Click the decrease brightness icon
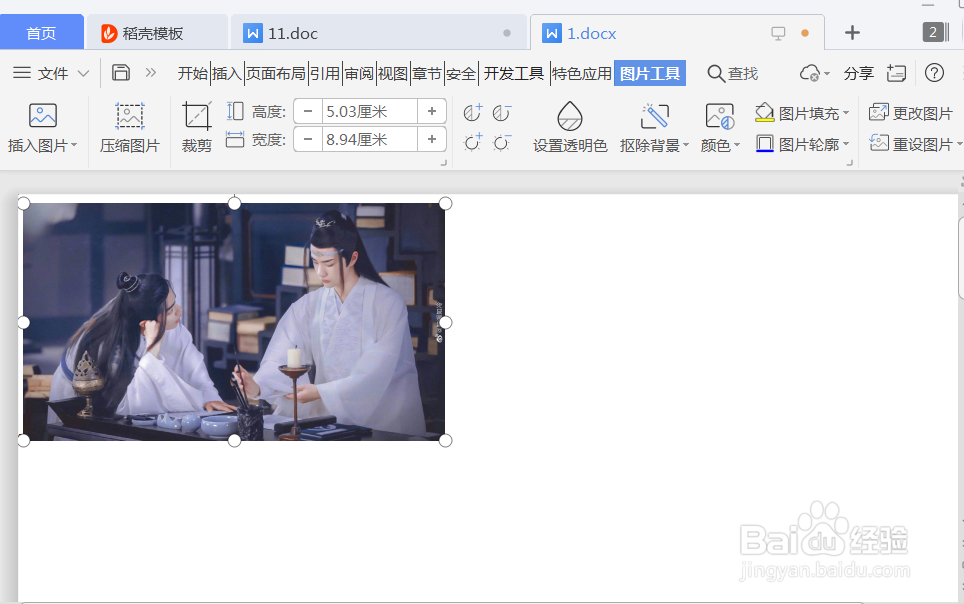Image resolution: width=964 pixels, height=604 pixels. coord(502,143)
